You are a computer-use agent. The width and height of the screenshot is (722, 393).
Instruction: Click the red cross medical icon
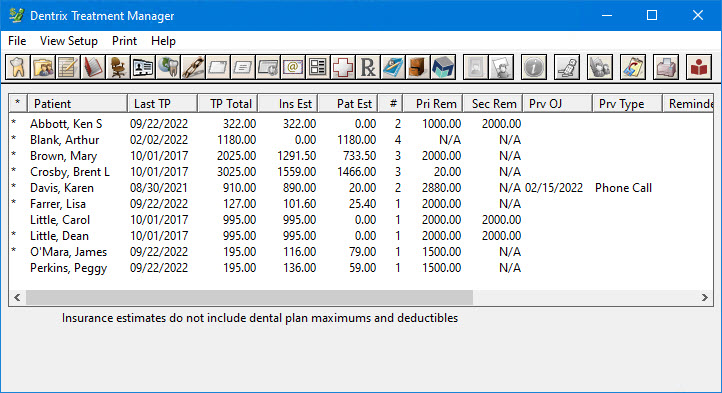pyautogui.click(x=343, y=68)
